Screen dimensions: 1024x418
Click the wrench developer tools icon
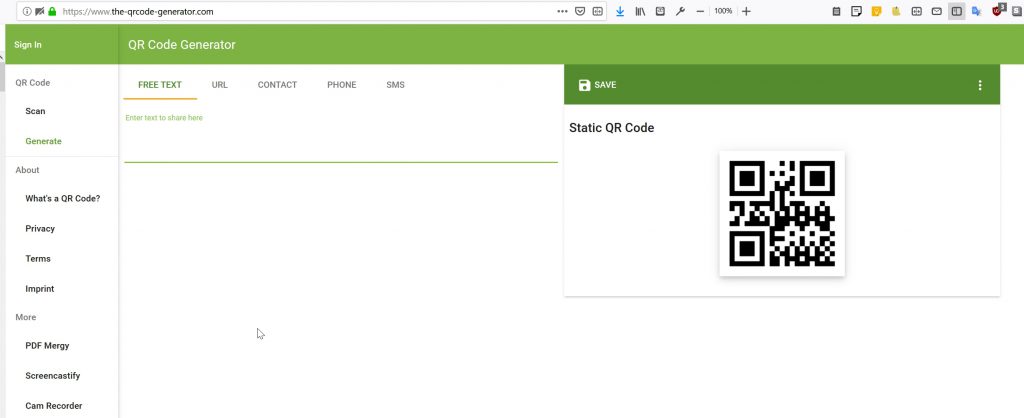680,11
